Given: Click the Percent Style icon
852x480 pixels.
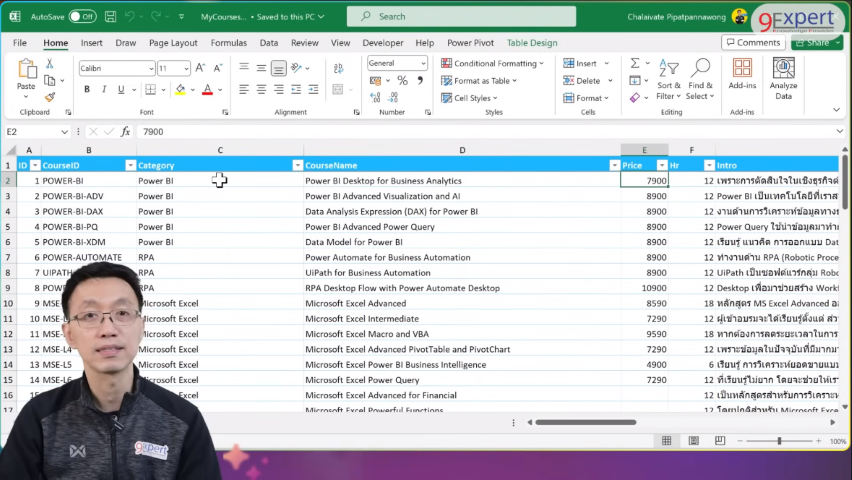Looking at the screenshot, I should pyautogui.click(x=402, y=80).
